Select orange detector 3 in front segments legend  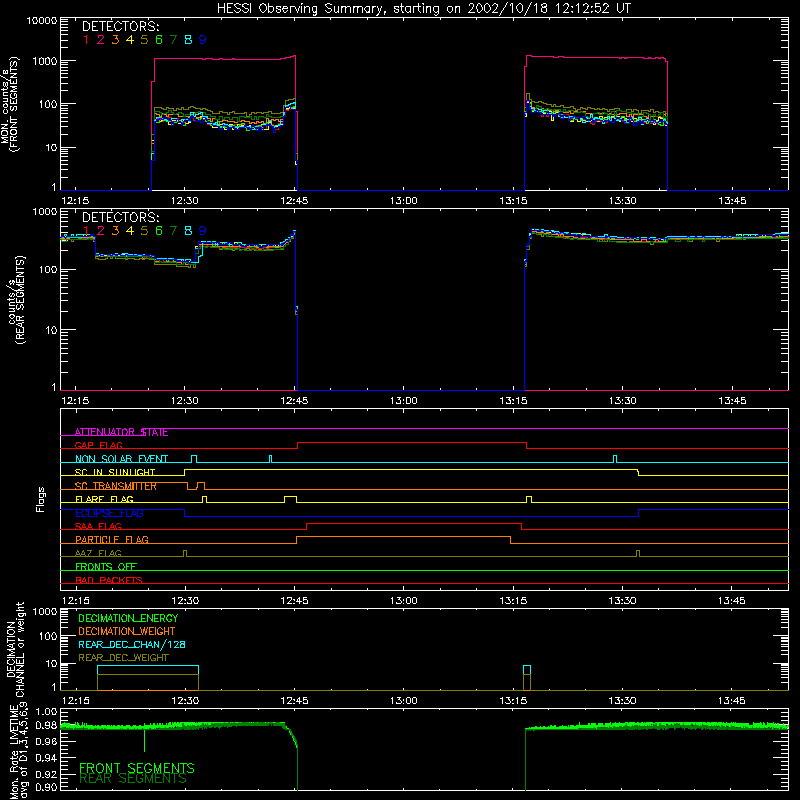tap(115, 40)
